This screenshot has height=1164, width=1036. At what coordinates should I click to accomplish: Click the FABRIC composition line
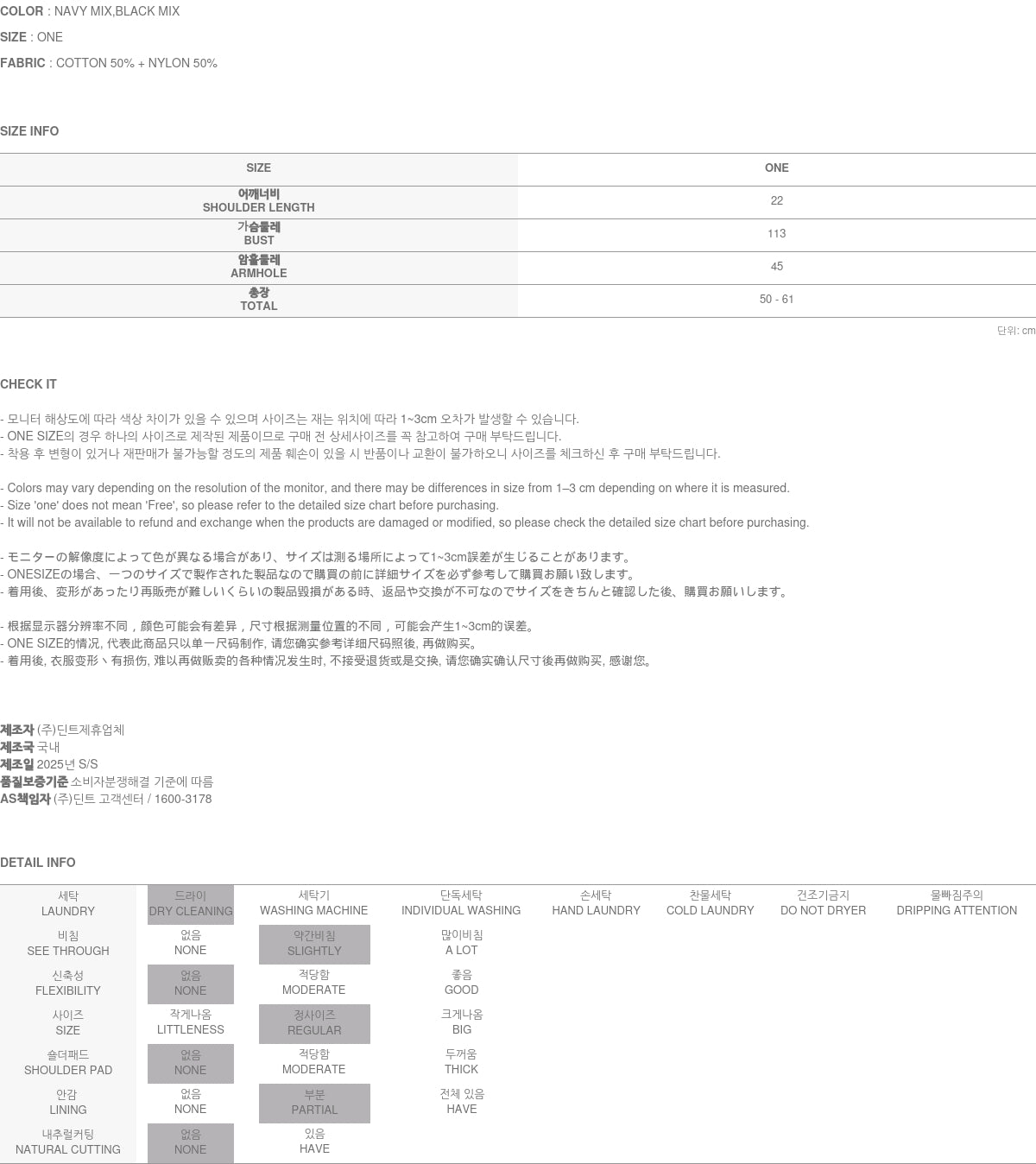[x=109, y=63]
